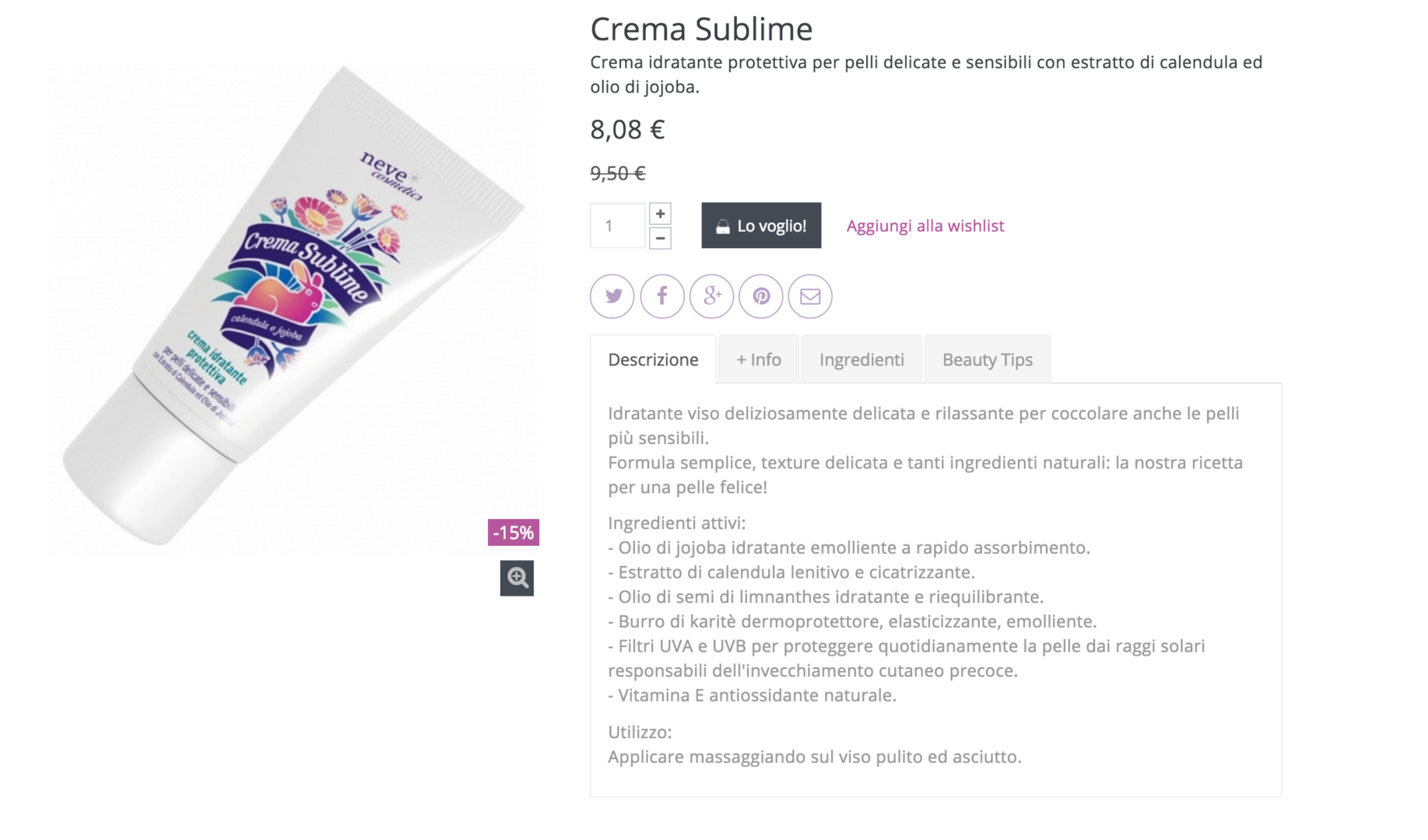Share the product on Facebook
Screen dimensions: 1428x840
tap(662, 296)
